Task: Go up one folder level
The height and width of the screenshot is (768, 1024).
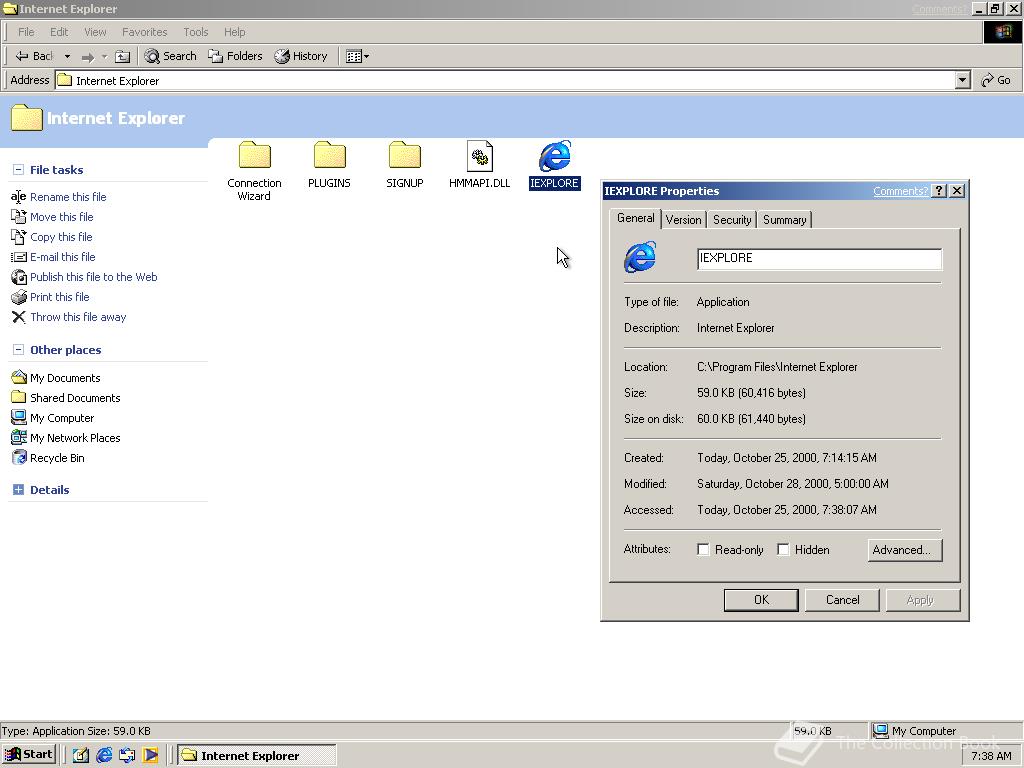Action: click(122, 57)
